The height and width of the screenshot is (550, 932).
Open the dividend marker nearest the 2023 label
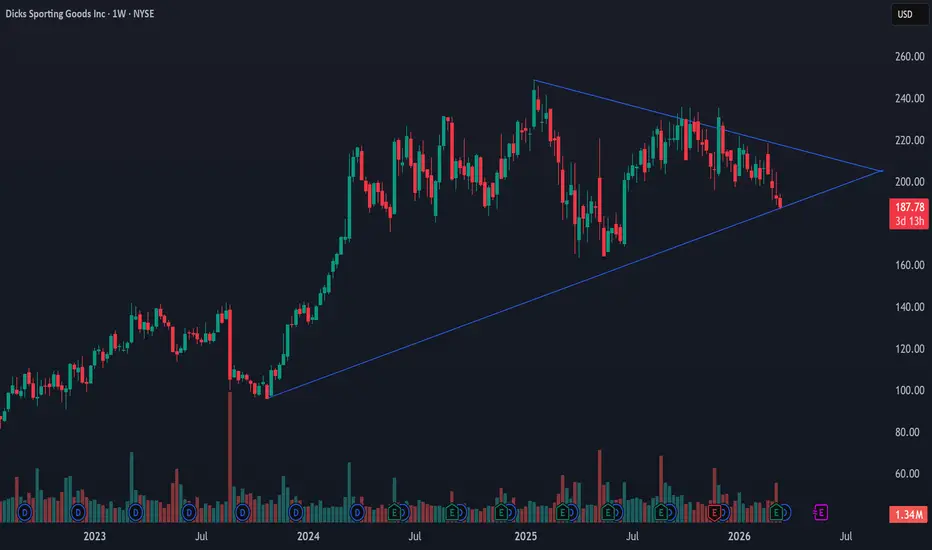click(78, 512)
